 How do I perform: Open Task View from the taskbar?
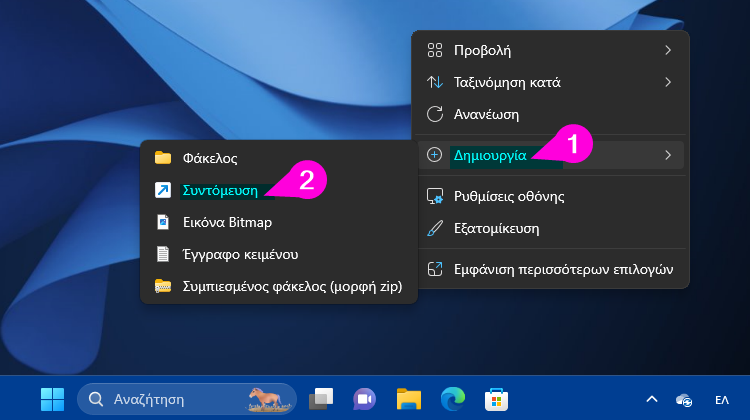click(321, 399)
